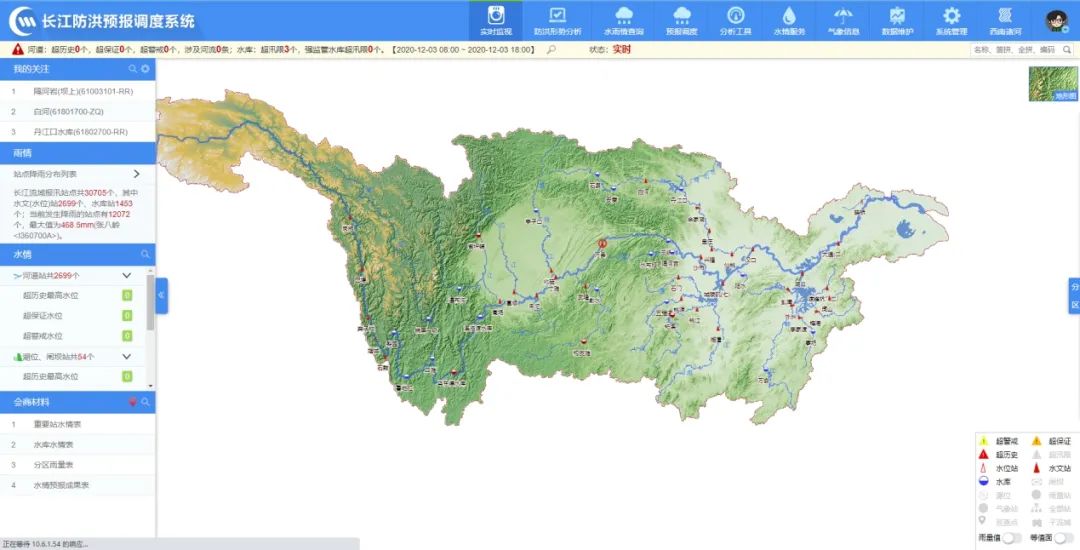This screenshot has height=550, width=1080.
Task: Click the settings gear in 我的关注 header
Action: pyautogui.click(x=145, y=69)
